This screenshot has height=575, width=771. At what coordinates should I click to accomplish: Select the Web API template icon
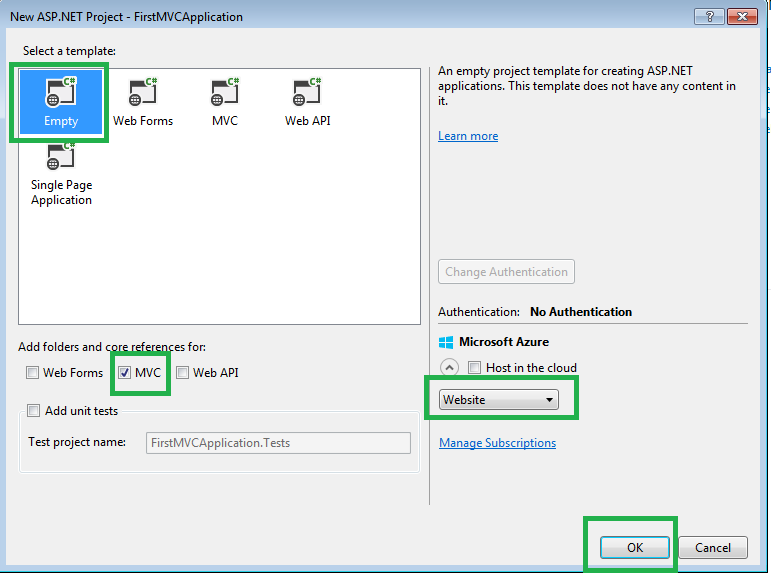307,102
